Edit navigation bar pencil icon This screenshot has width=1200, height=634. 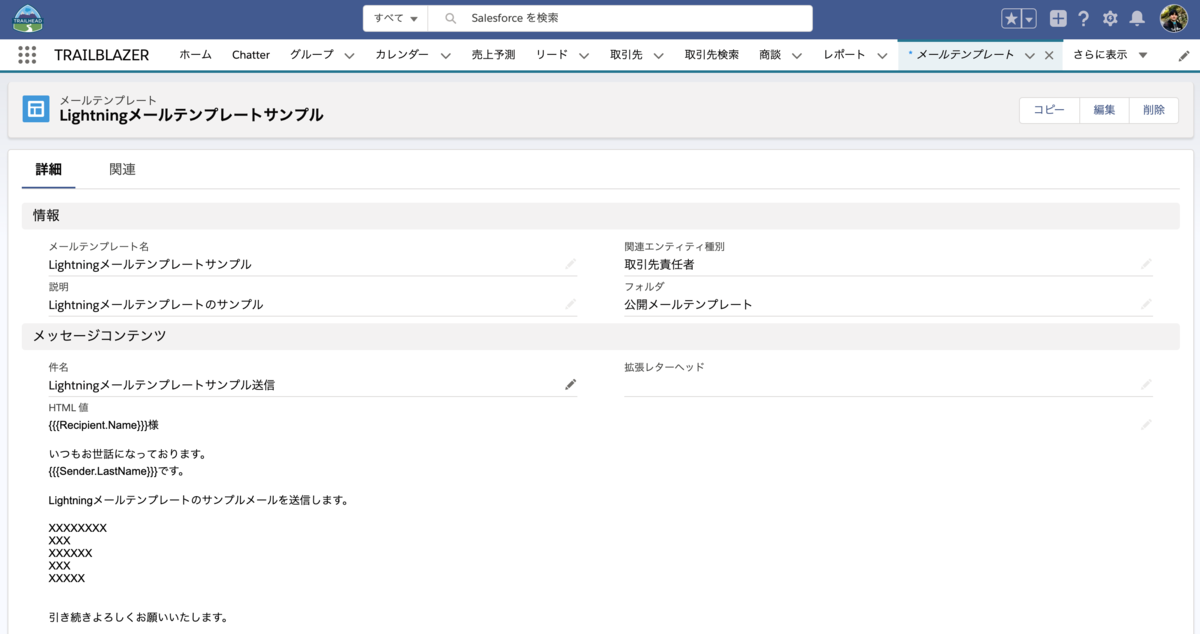point(1184,56)
